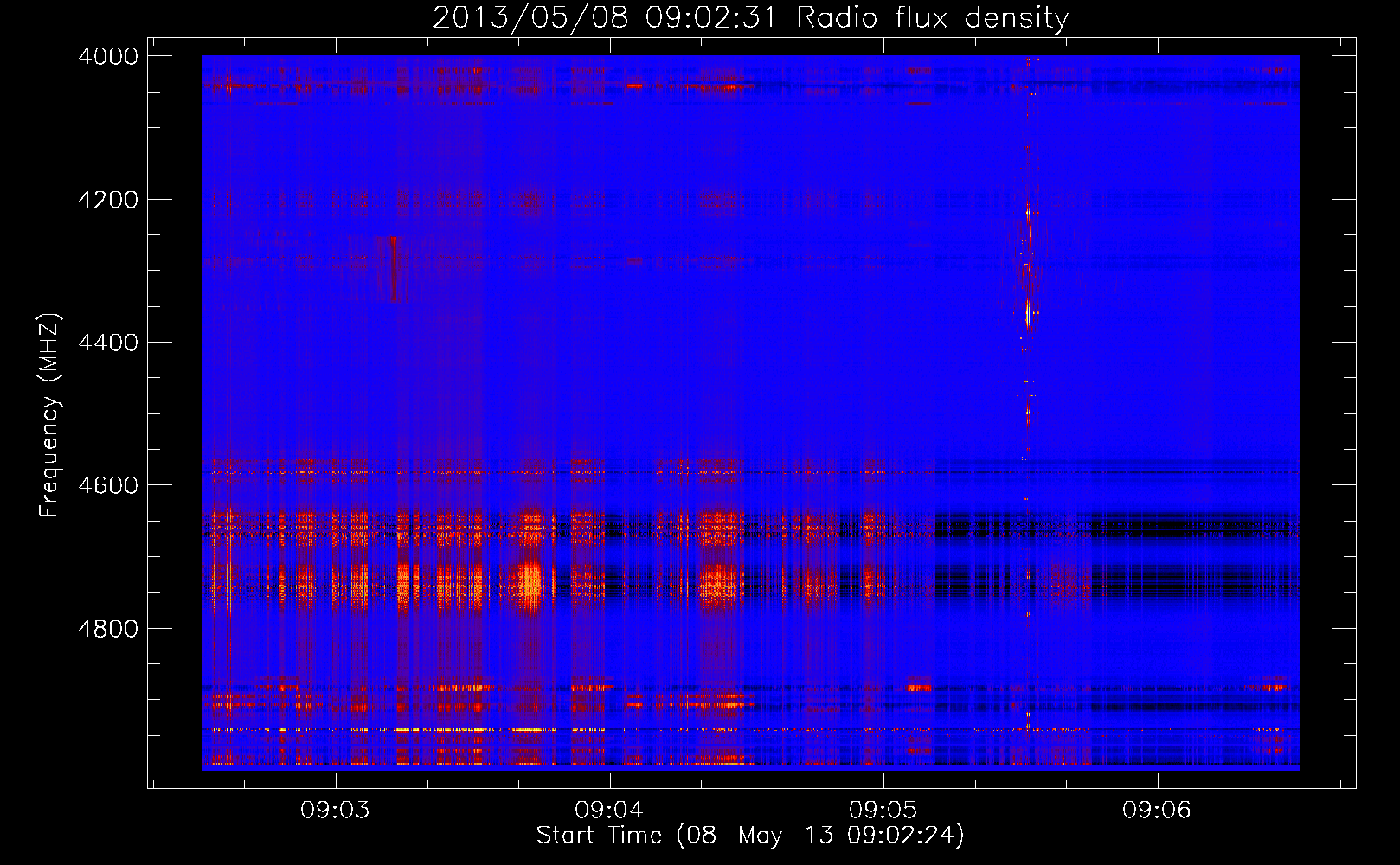The height and width of the screenshot is (865, 1400).
Task: Select the 4200 frequency tick label
Action: click(108, 200)
